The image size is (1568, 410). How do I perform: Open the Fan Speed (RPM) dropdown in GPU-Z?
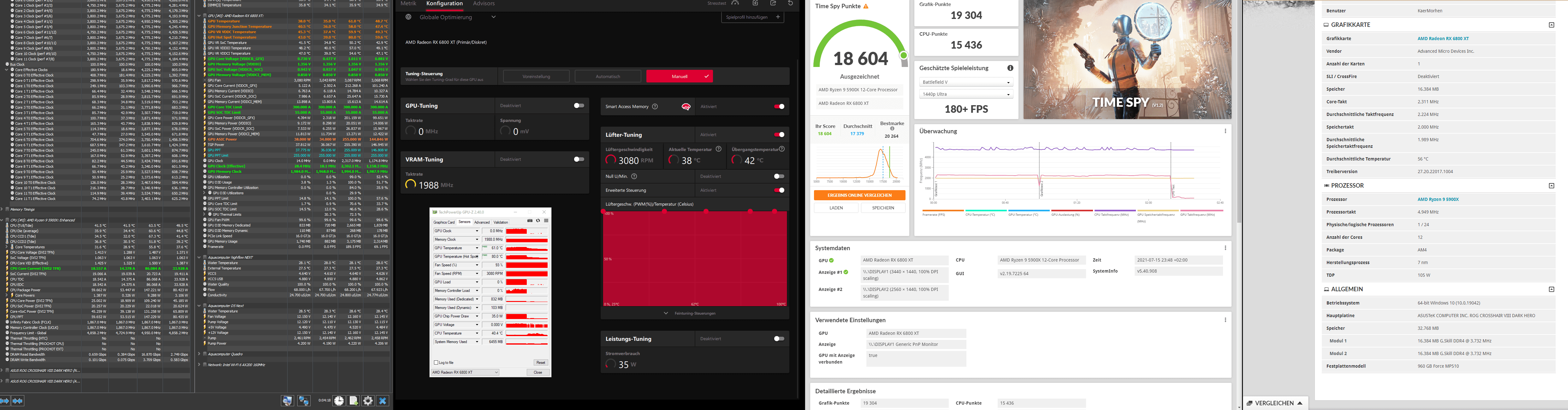point(477,274)
